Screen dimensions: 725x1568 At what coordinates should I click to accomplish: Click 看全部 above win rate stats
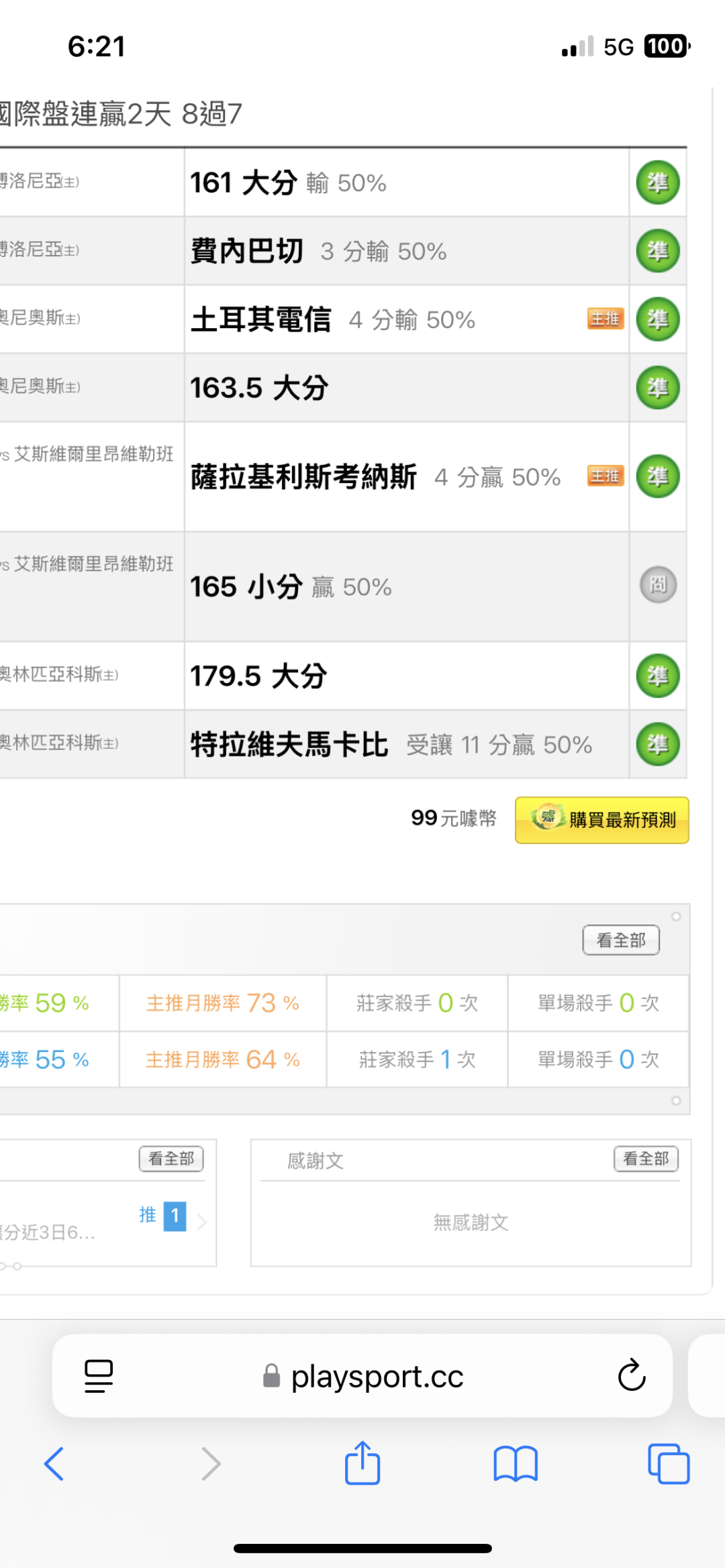(x=621, y=940)
